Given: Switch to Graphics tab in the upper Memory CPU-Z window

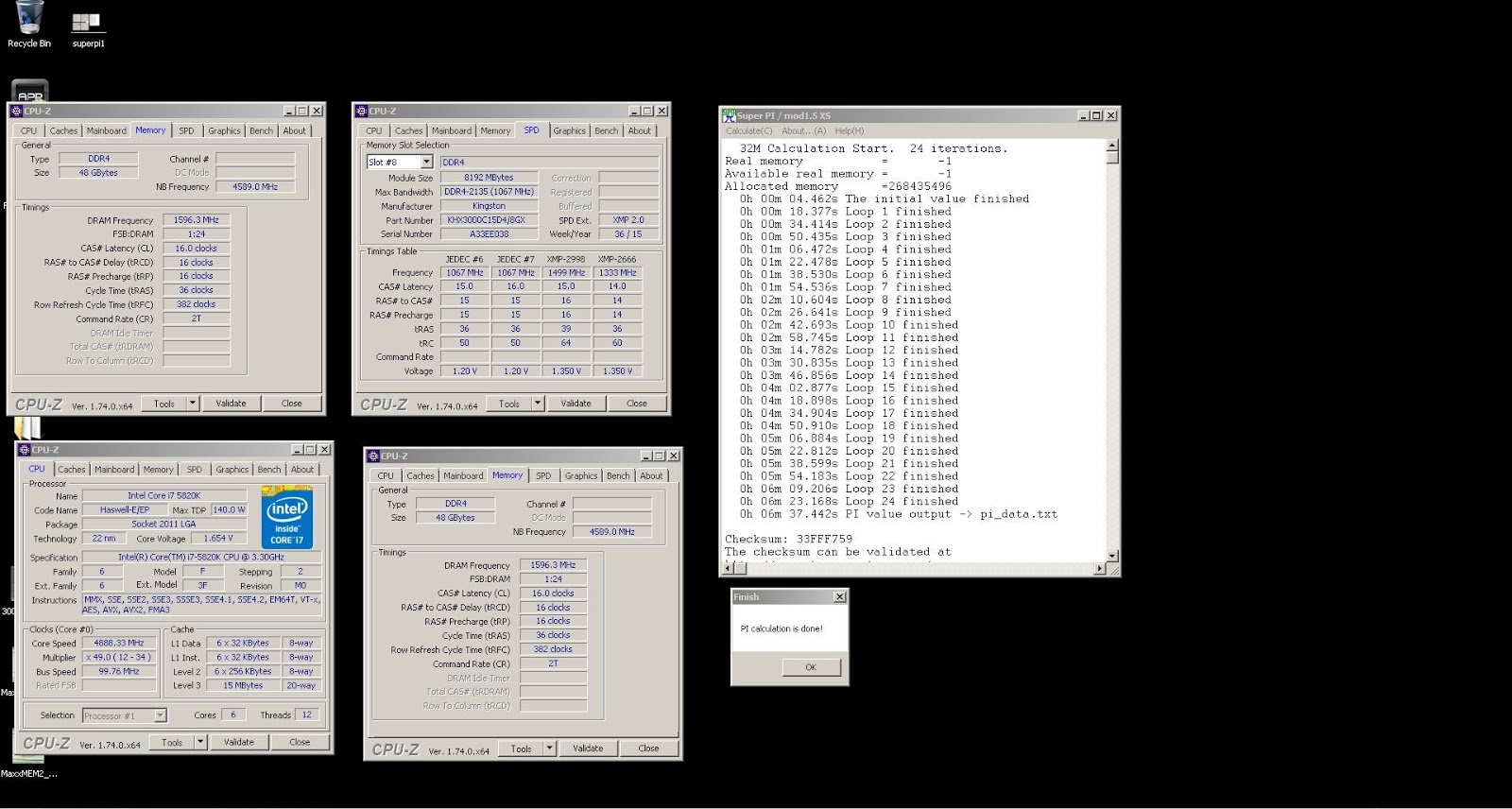Looking at the screenshot, I should point(224,131).
